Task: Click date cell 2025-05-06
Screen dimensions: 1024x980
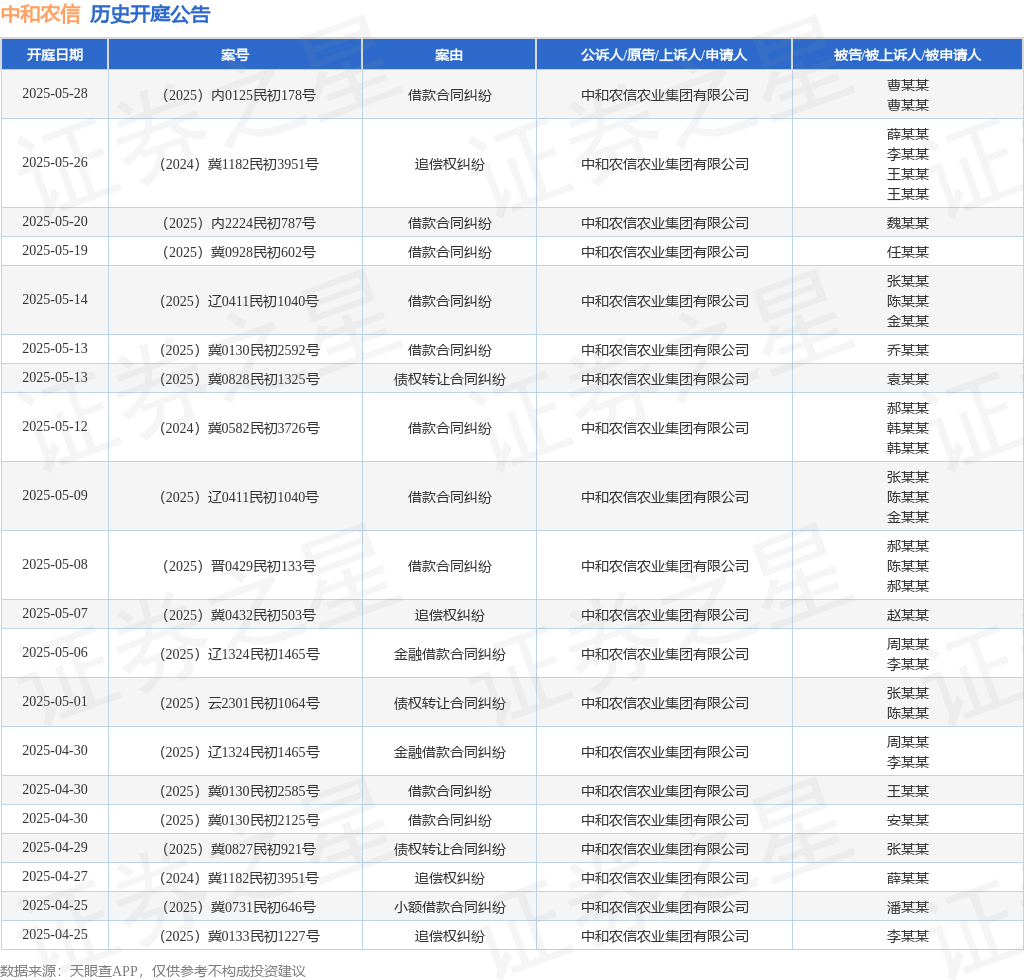Action: click(x=55, y=653)
